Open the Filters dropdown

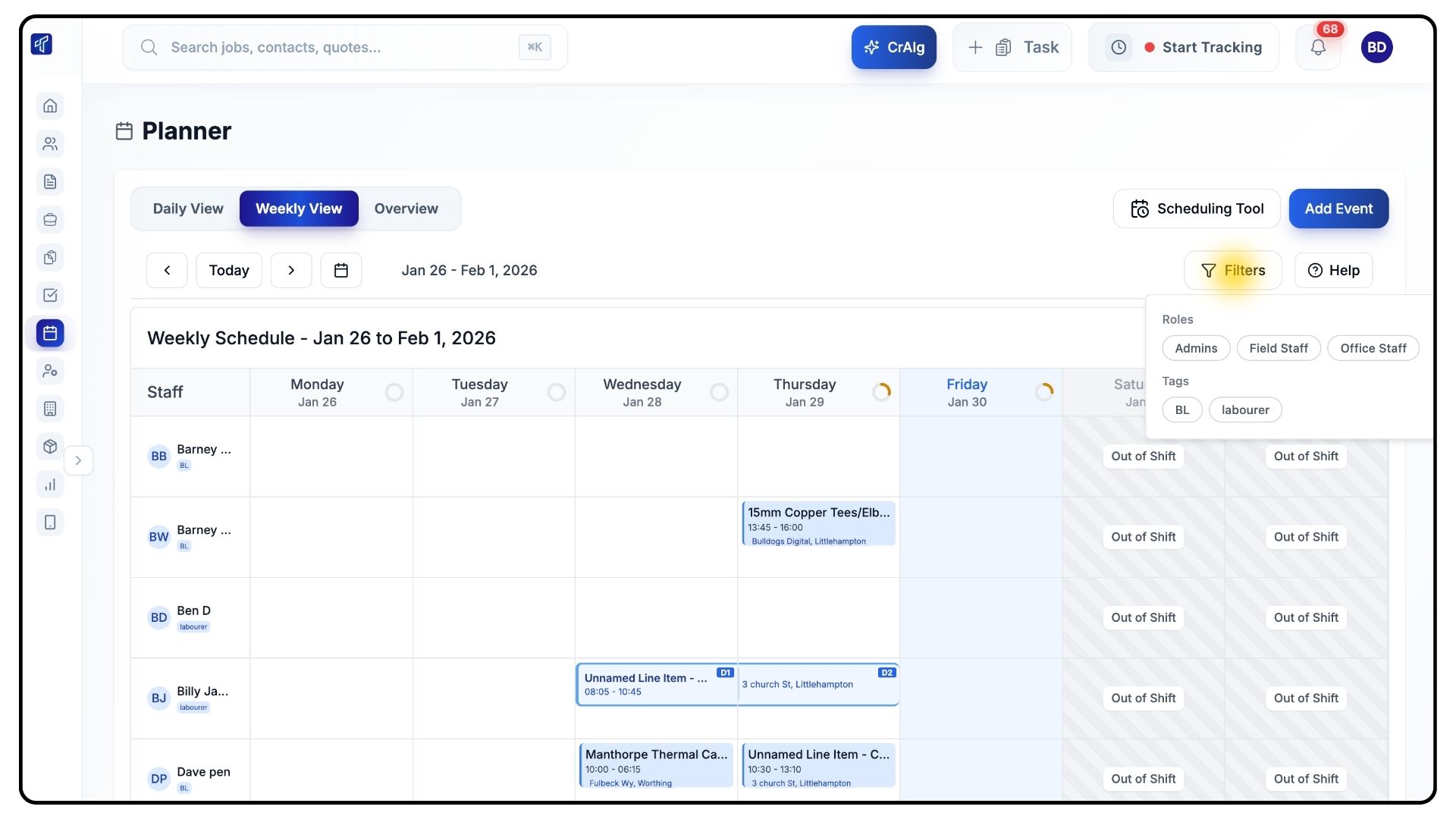(1232, 270)
